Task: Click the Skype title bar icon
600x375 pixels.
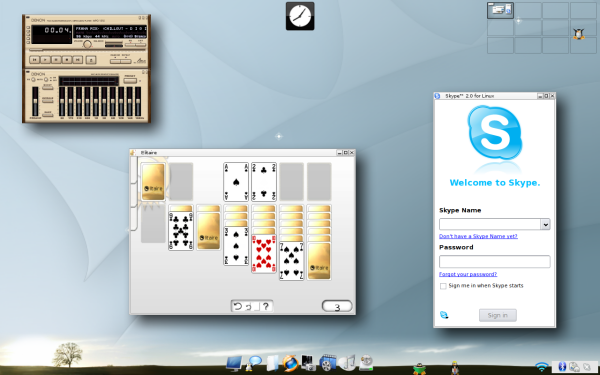Action: 437,96
